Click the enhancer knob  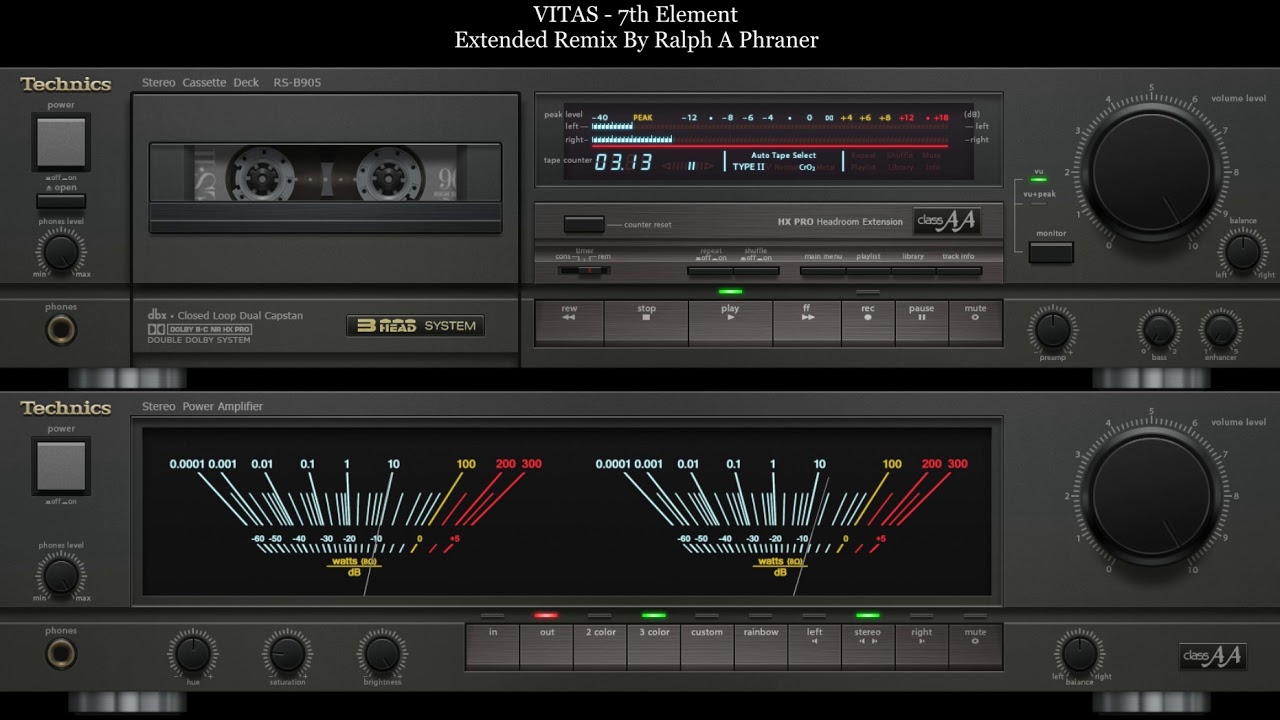click(1220, 330)
